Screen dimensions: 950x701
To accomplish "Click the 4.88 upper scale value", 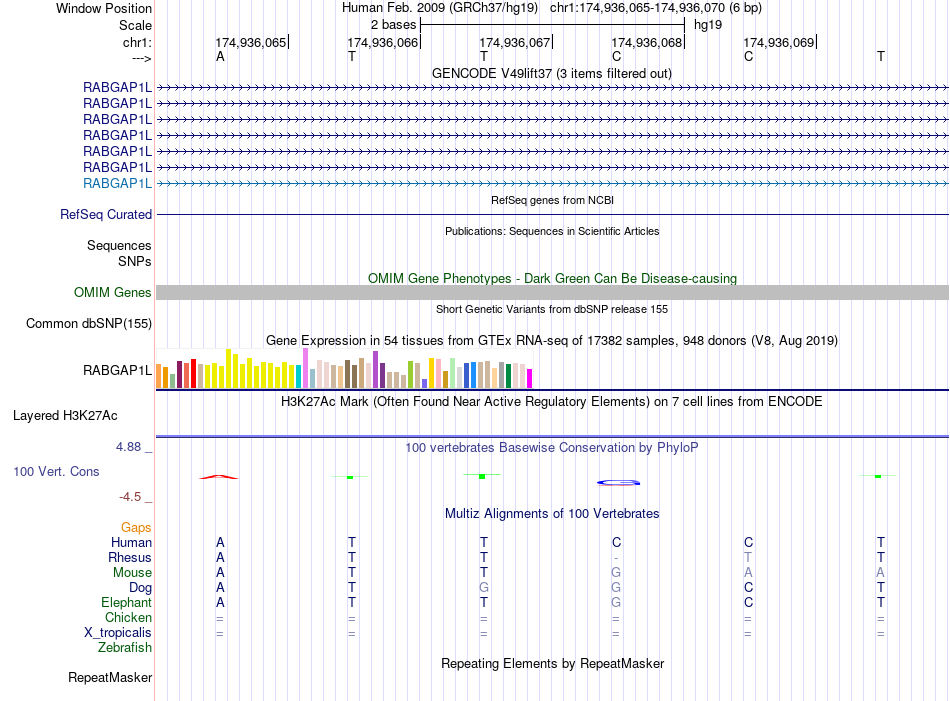I will [x=128, y=447].
